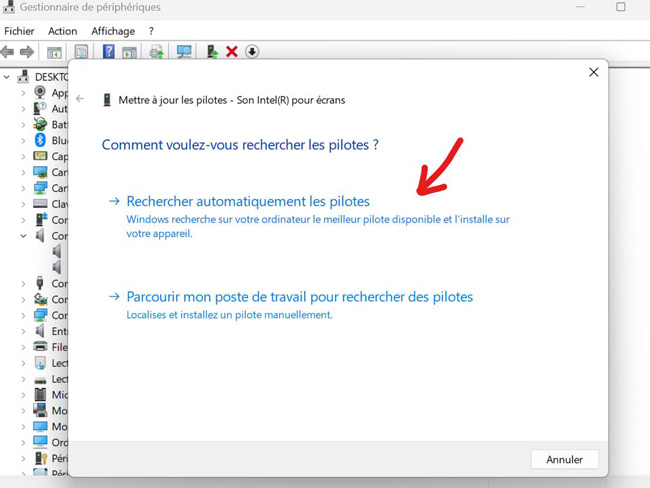
Task: Choose Parcourir mon poste de travail option
Action: tap(299, 297)
